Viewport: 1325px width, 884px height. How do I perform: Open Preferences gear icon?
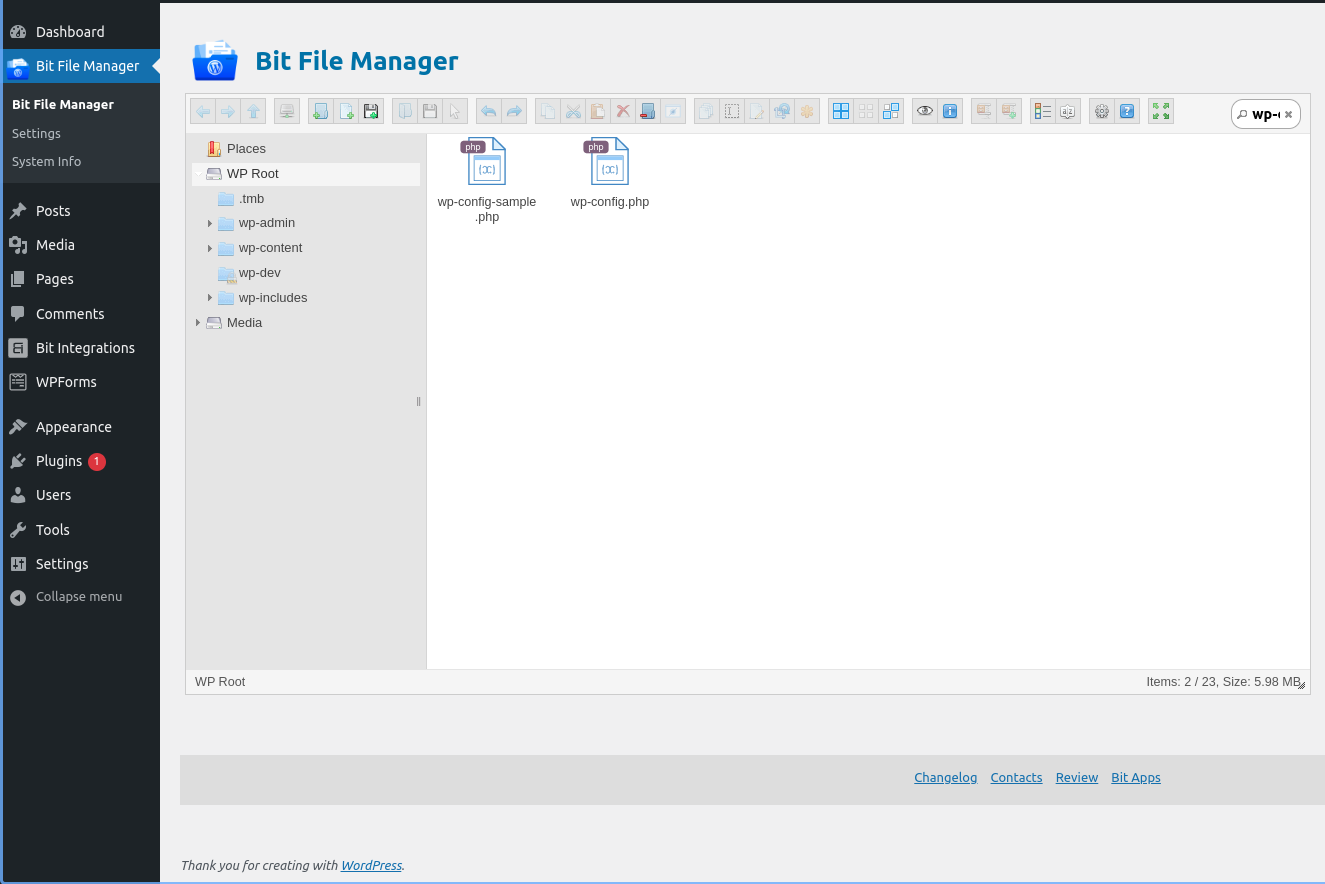click(1102, 111)
